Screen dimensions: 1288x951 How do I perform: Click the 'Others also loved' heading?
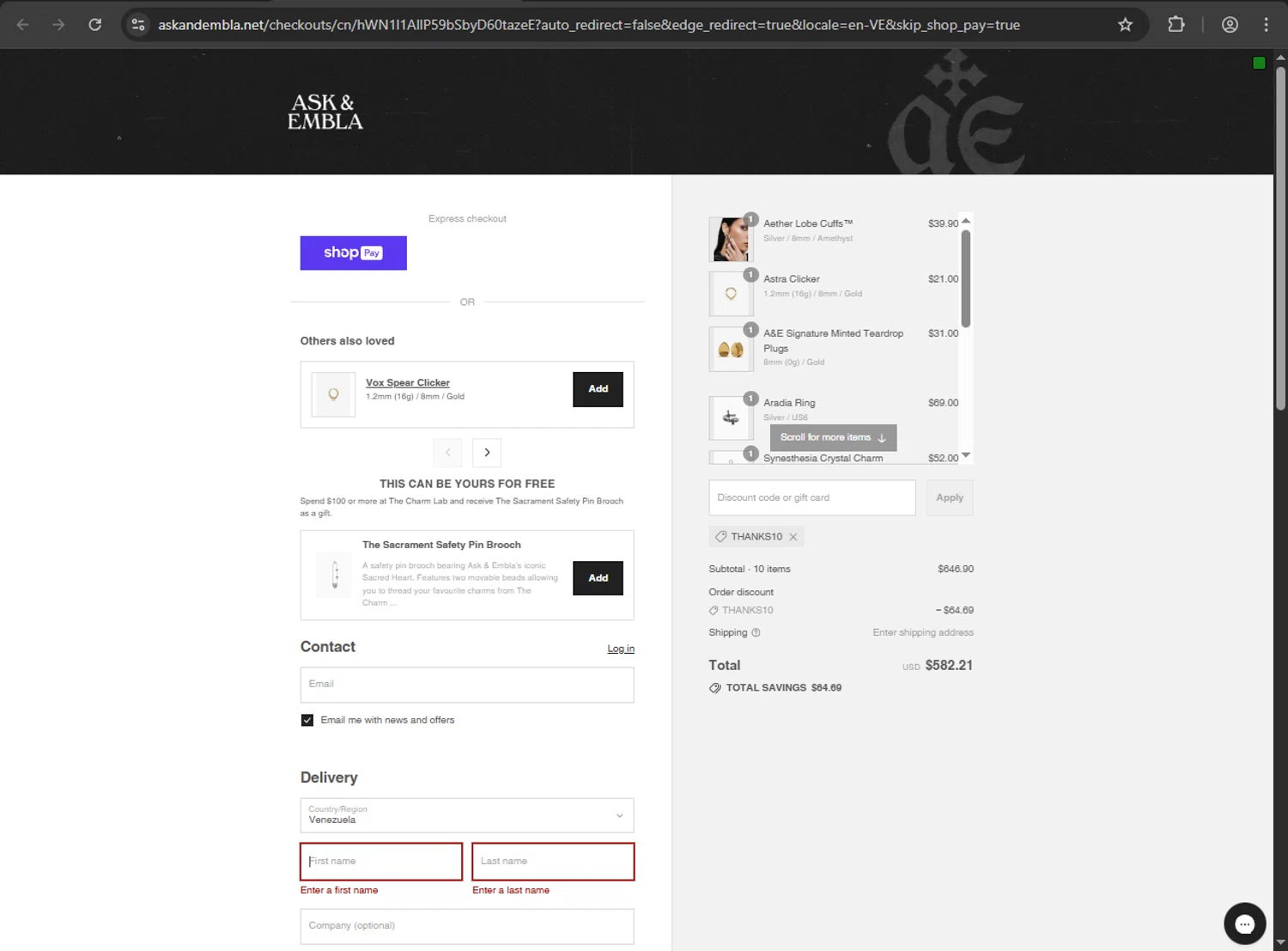[x=348, y=341]
